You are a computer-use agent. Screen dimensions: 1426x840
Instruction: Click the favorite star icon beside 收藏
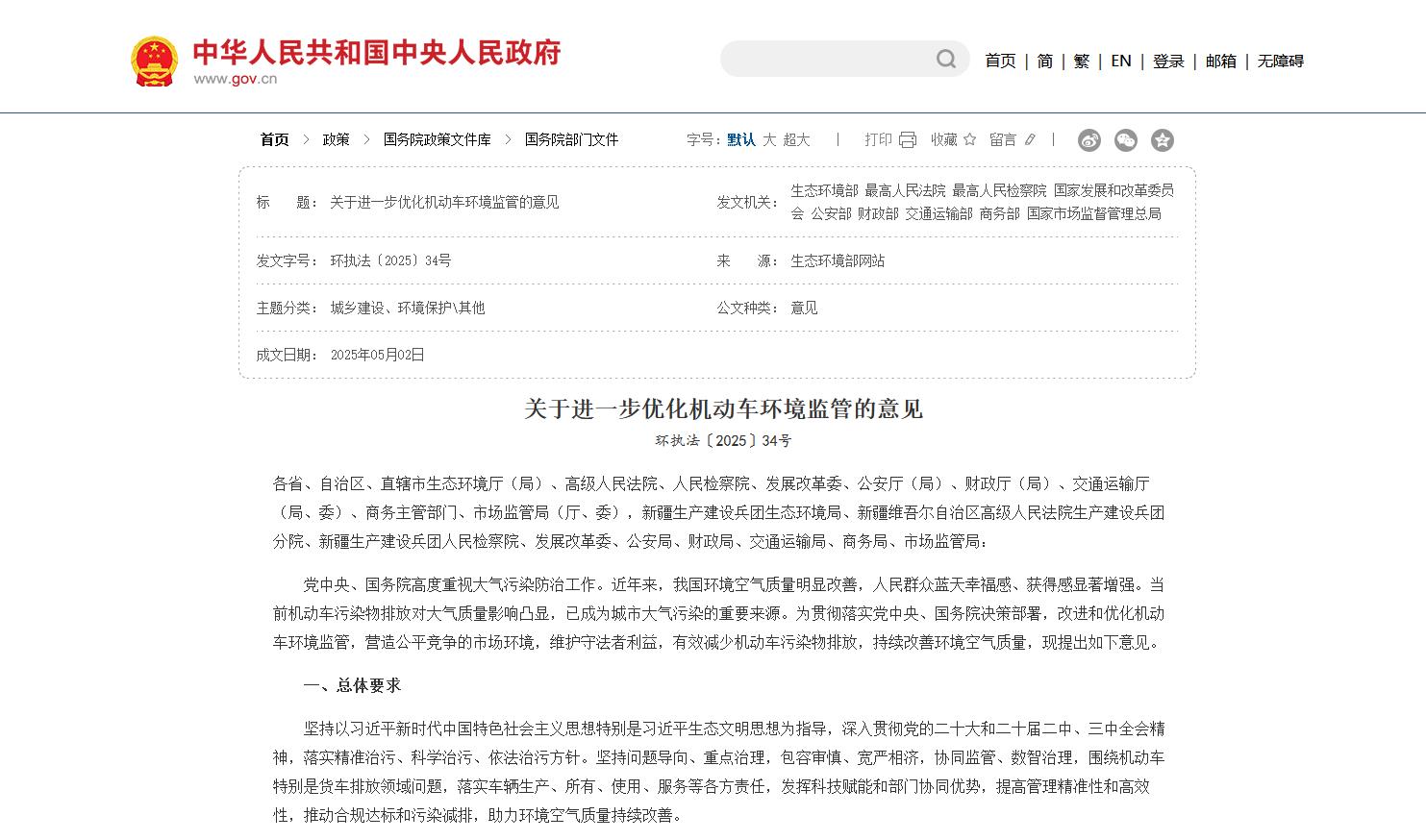click(x=969, y=140)
